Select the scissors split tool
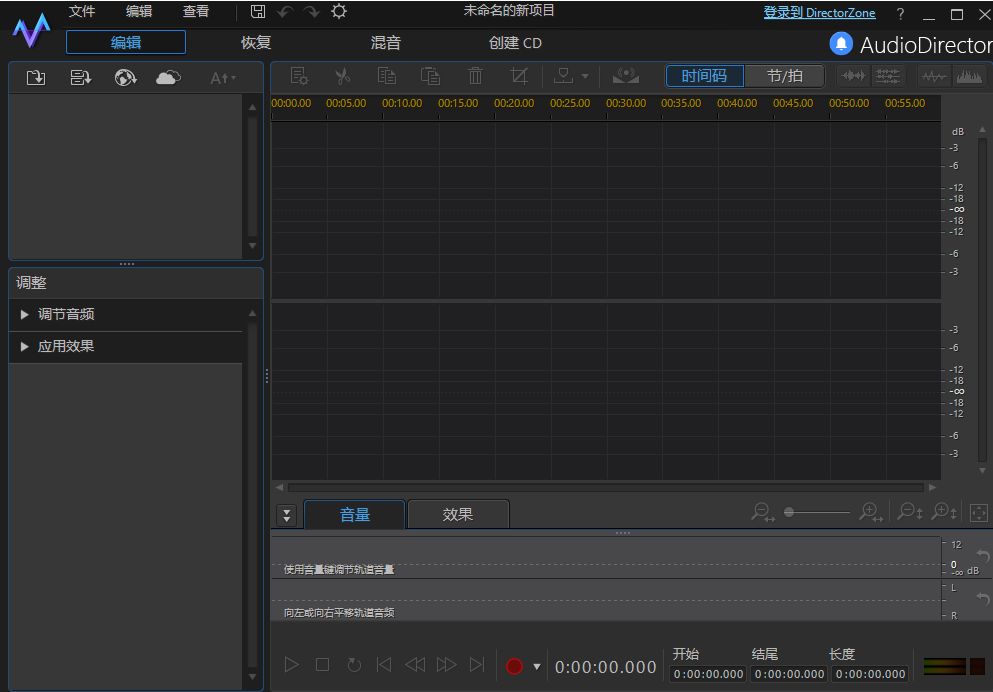This screenshot has height=692, width=993. 342,75
